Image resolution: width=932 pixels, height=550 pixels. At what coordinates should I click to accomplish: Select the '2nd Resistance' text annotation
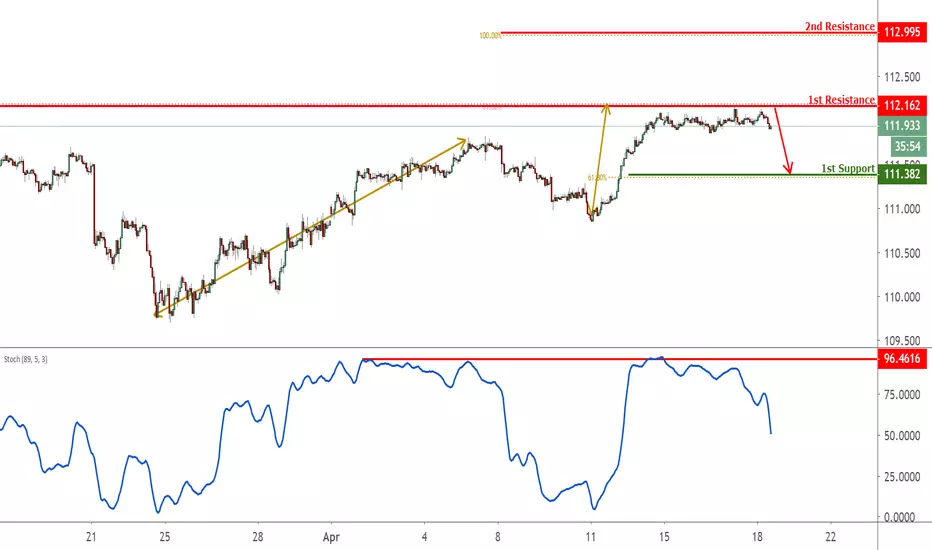[839, 26]
